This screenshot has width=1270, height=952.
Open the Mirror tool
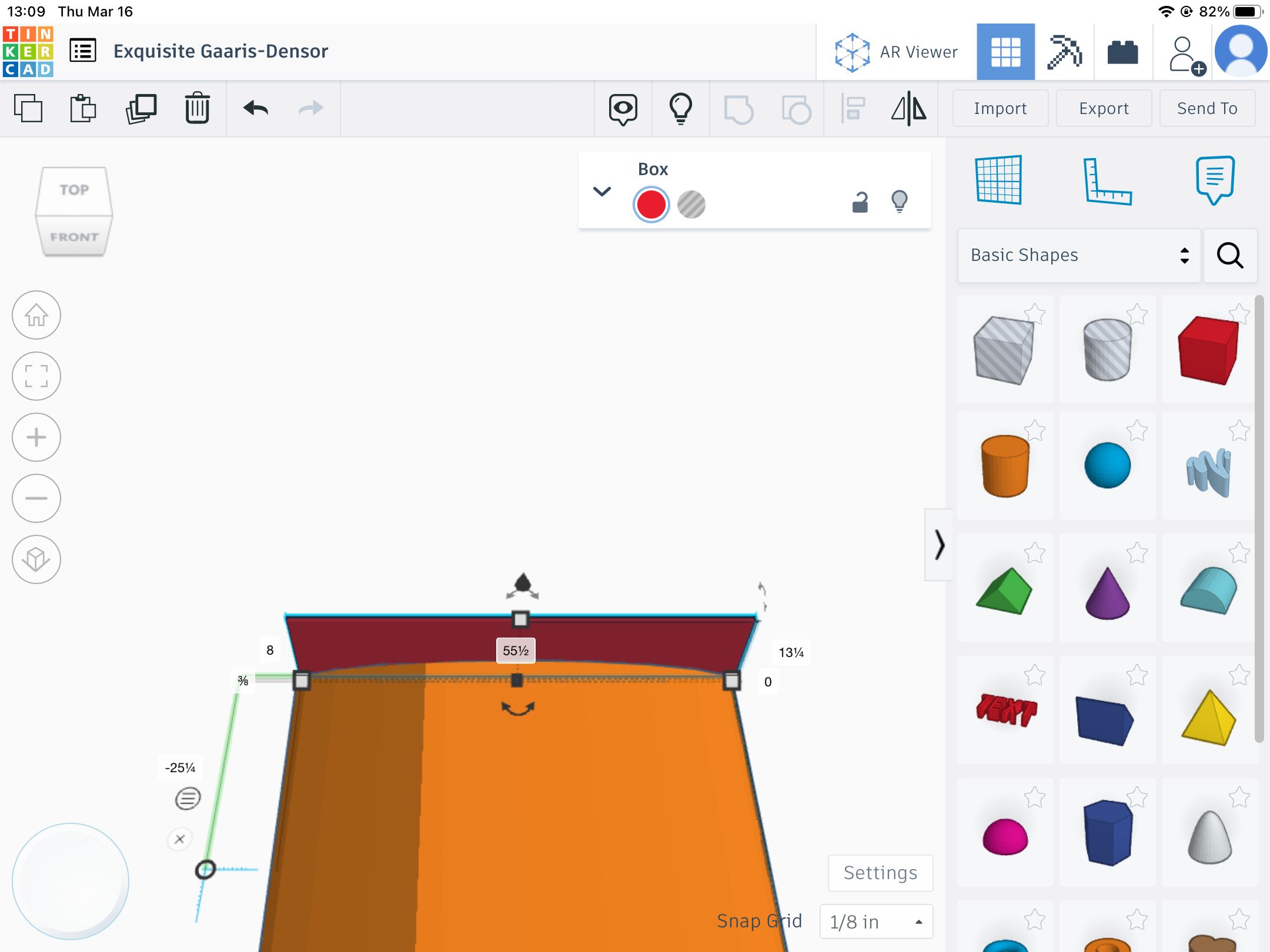tap(908, 109)
